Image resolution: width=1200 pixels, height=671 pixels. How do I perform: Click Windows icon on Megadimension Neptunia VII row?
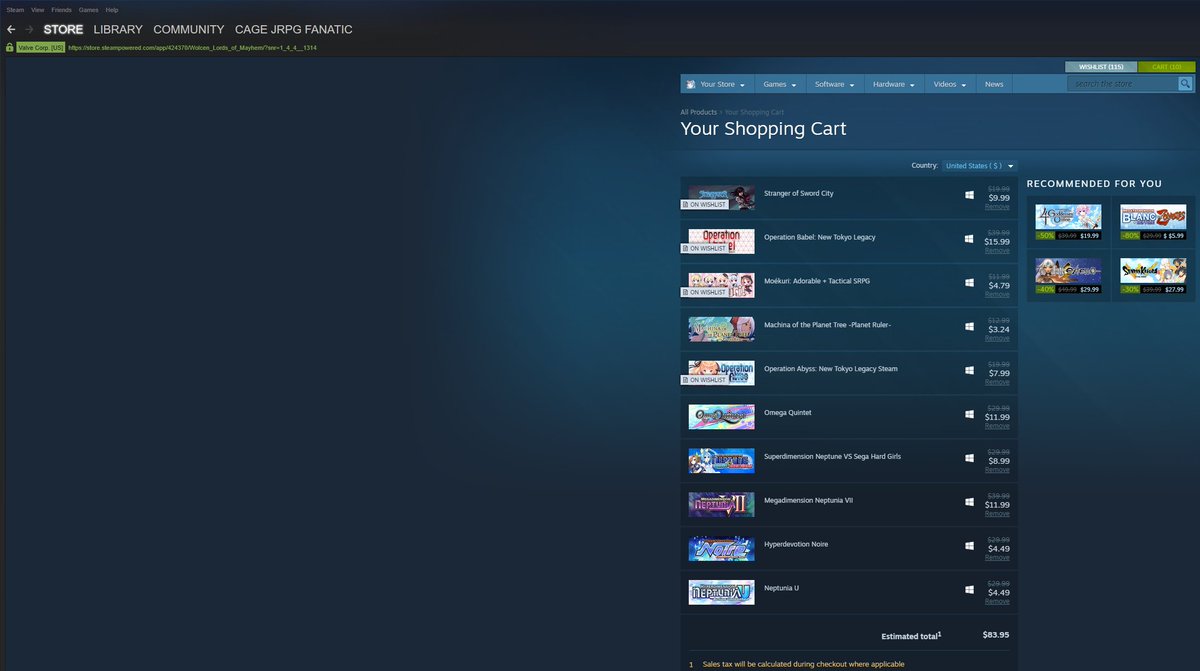pos(969,502)
